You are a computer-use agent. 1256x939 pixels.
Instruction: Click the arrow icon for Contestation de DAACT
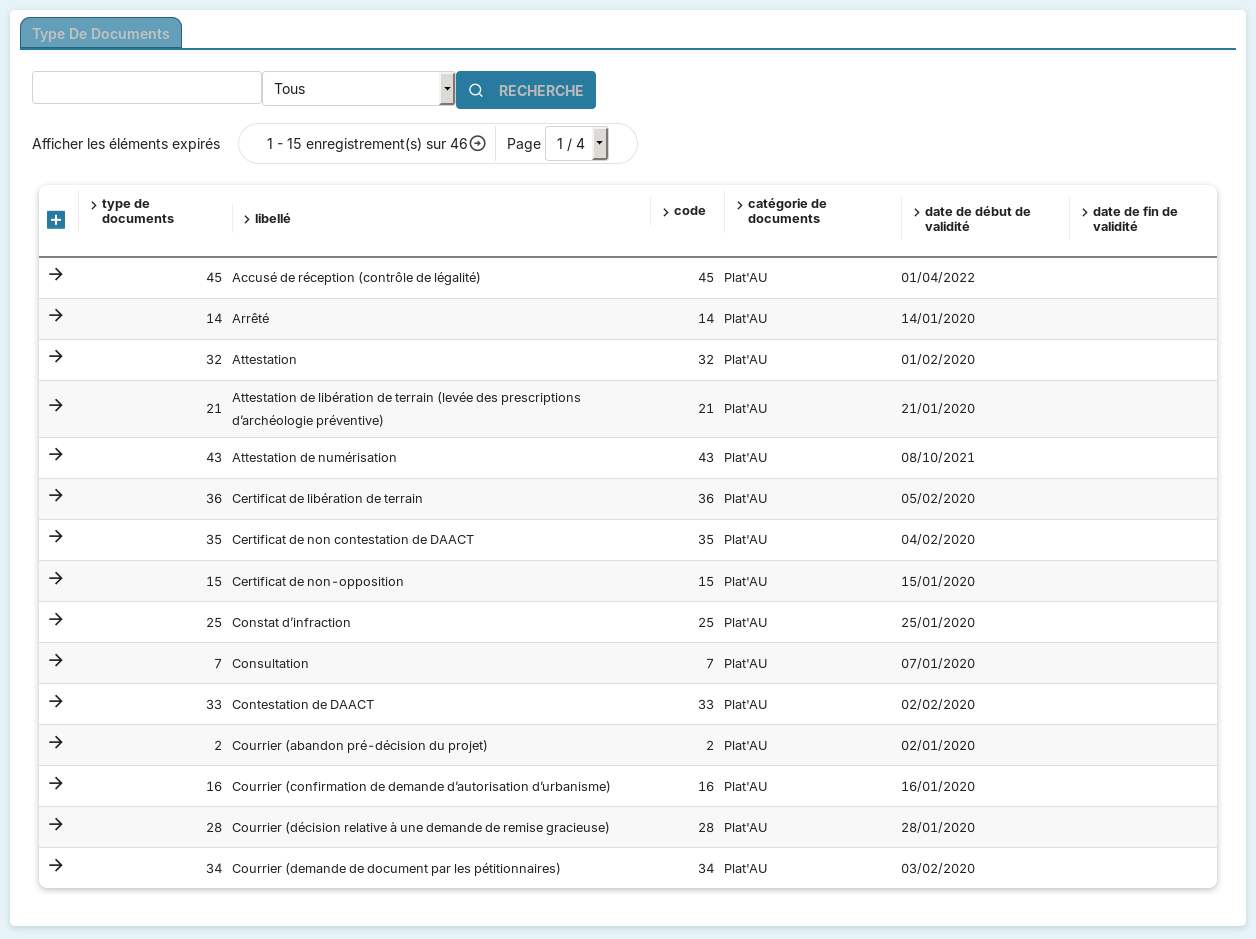56,702
